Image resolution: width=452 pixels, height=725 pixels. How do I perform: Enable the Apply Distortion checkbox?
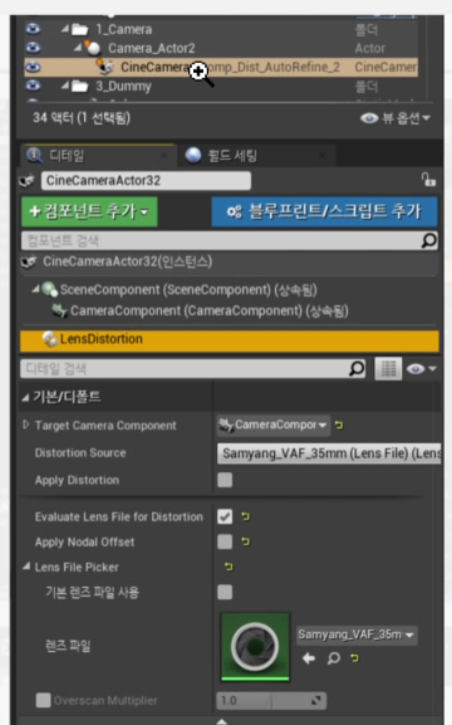click(225, 480)
